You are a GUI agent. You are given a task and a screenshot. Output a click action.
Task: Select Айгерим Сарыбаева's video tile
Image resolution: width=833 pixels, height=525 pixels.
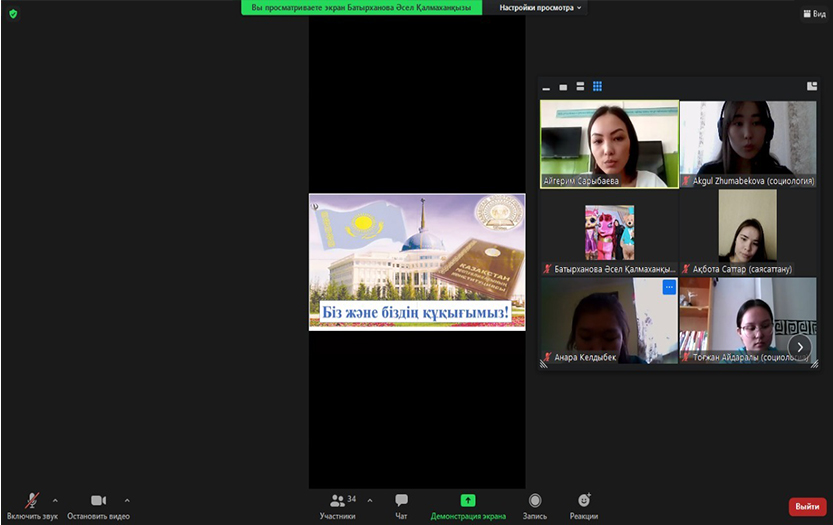[609, 143]
